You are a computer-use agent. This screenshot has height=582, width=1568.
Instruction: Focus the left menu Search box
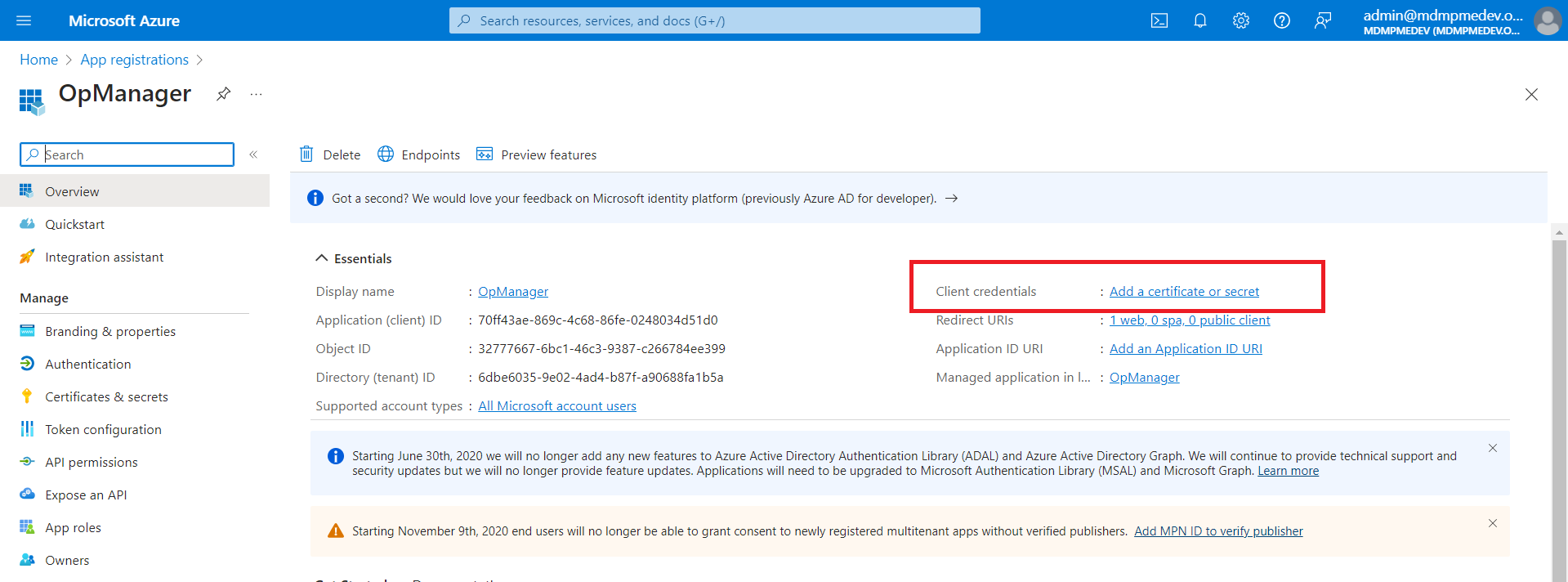pyautogui.click(x=127, y=154)
